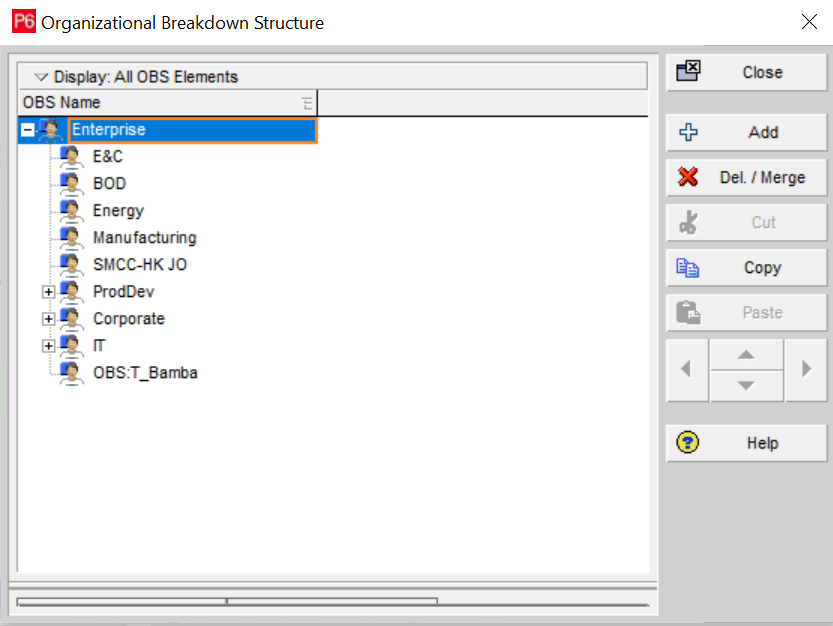The height and width of the screenshot is (626, 833).
Task: Click Del. / Merge button
Action: tap(746, 177)
